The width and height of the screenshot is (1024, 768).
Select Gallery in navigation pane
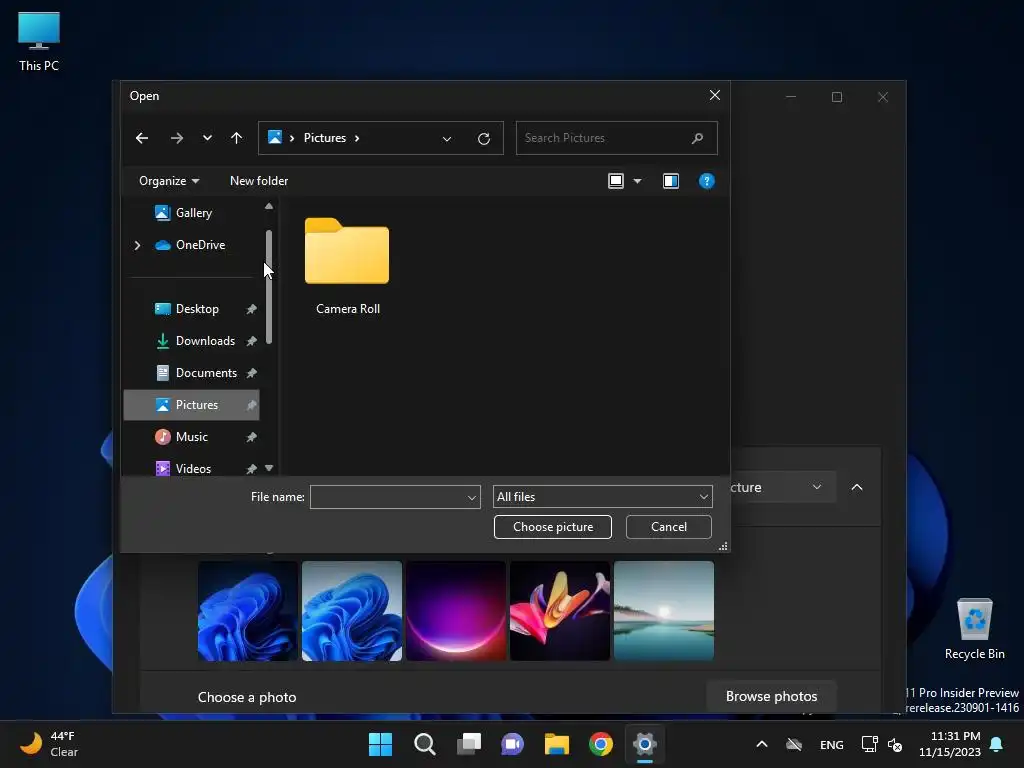[x=193, y=213]
